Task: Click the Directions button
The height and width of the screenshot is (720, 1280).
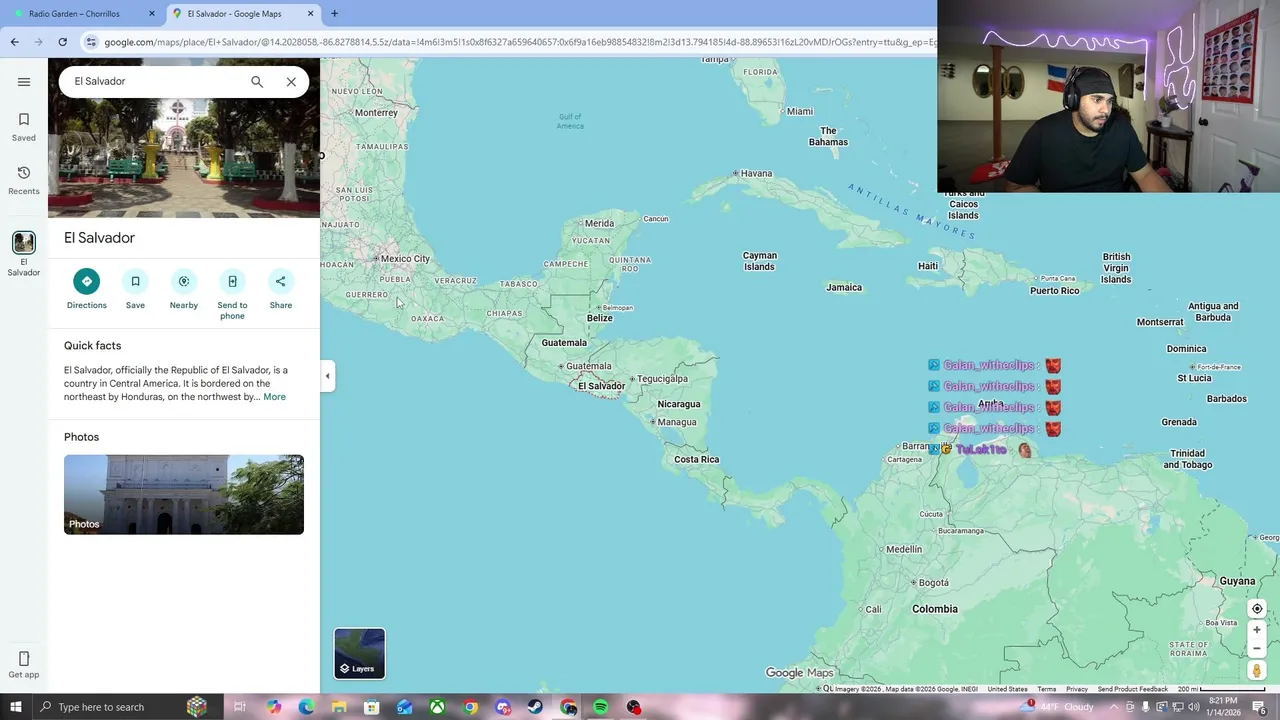Action: (x=87, y=290)
